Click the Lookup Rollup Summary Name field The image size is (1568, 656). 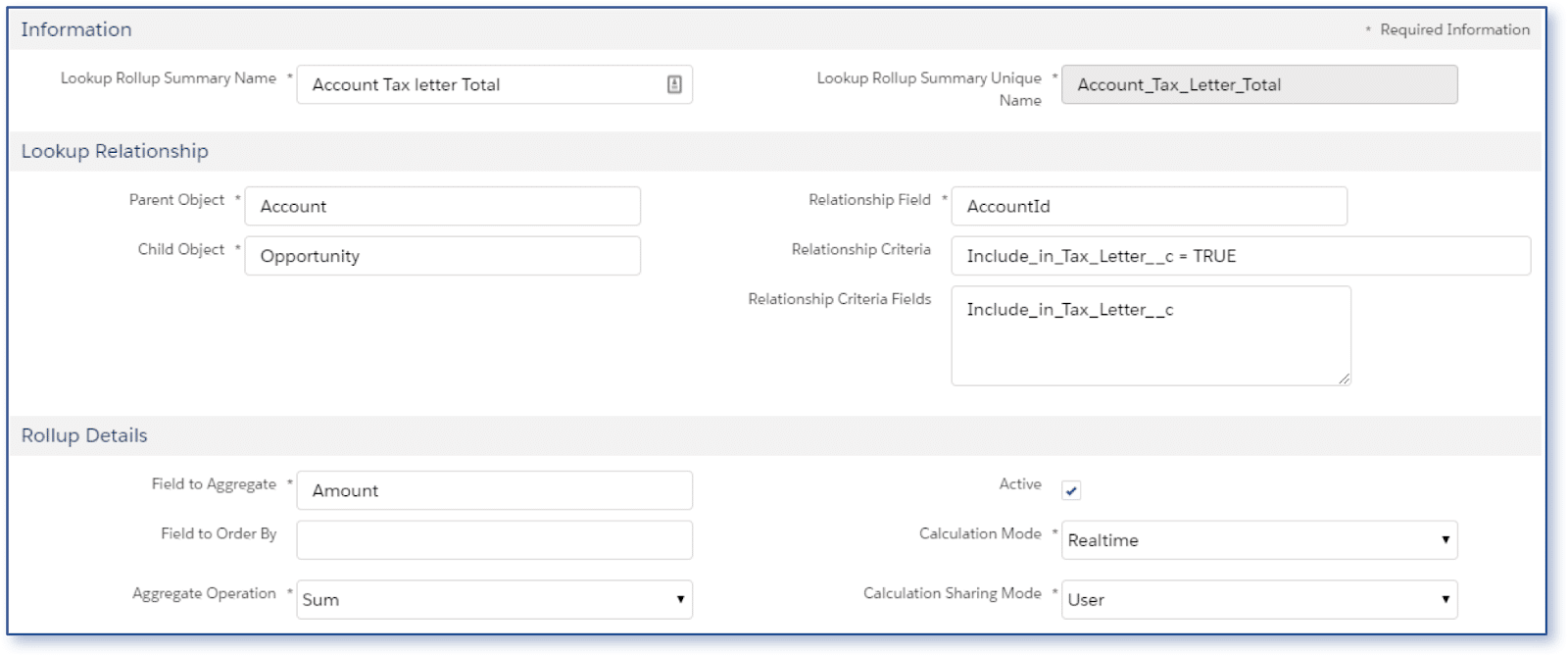tap(480, 85)
